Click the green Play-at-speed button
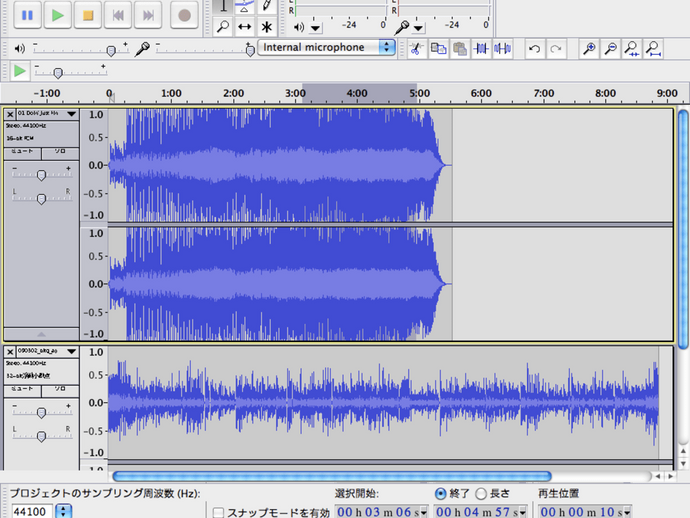 (x=19, y=71)
